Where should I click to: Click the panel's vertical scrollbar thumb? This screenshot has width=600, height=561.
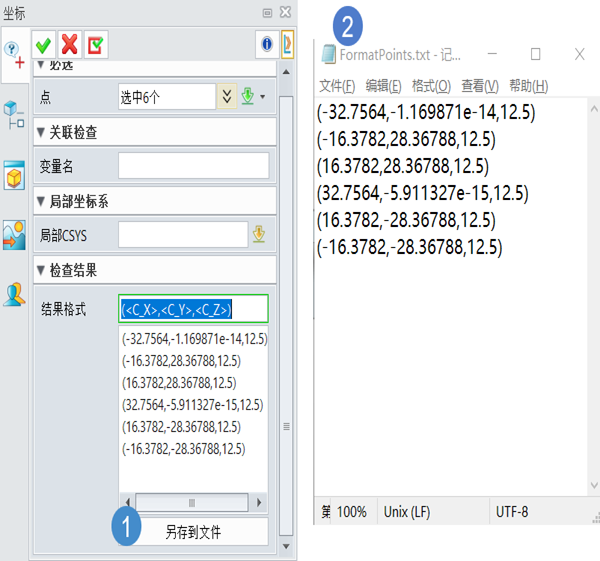point(286,316)
